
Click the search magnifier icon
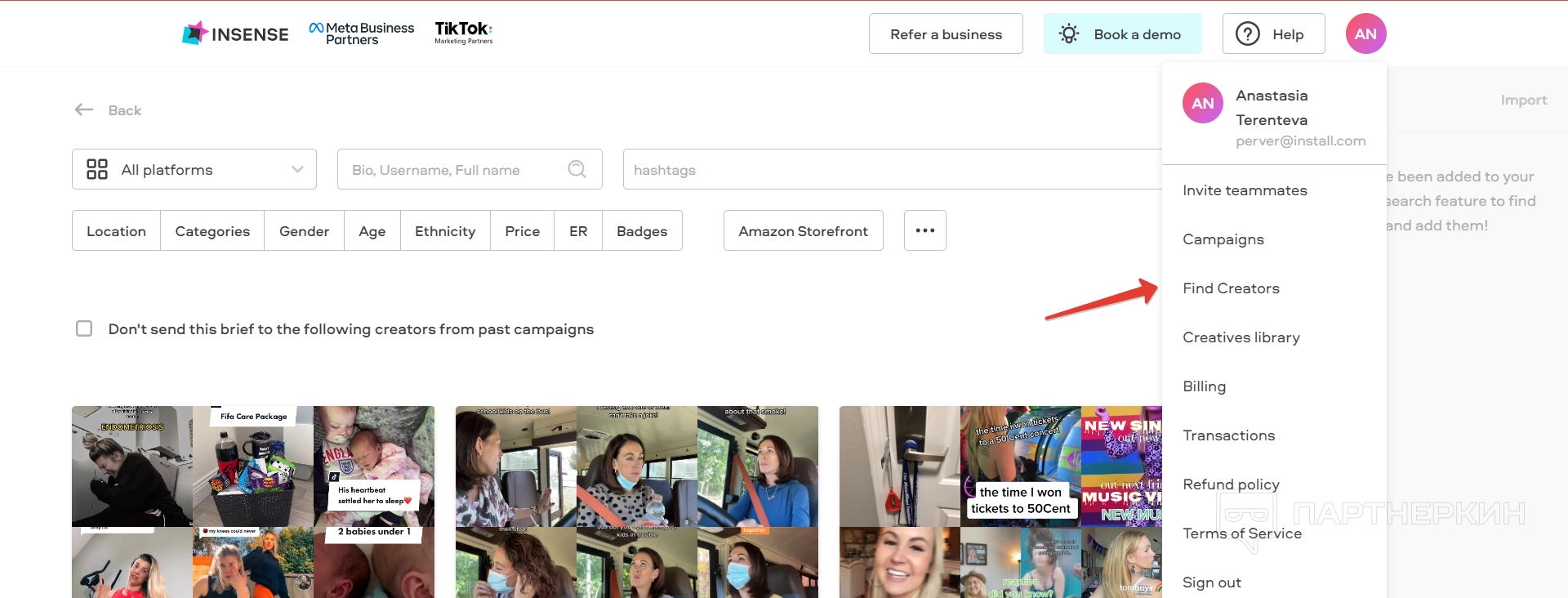point(577,169)
